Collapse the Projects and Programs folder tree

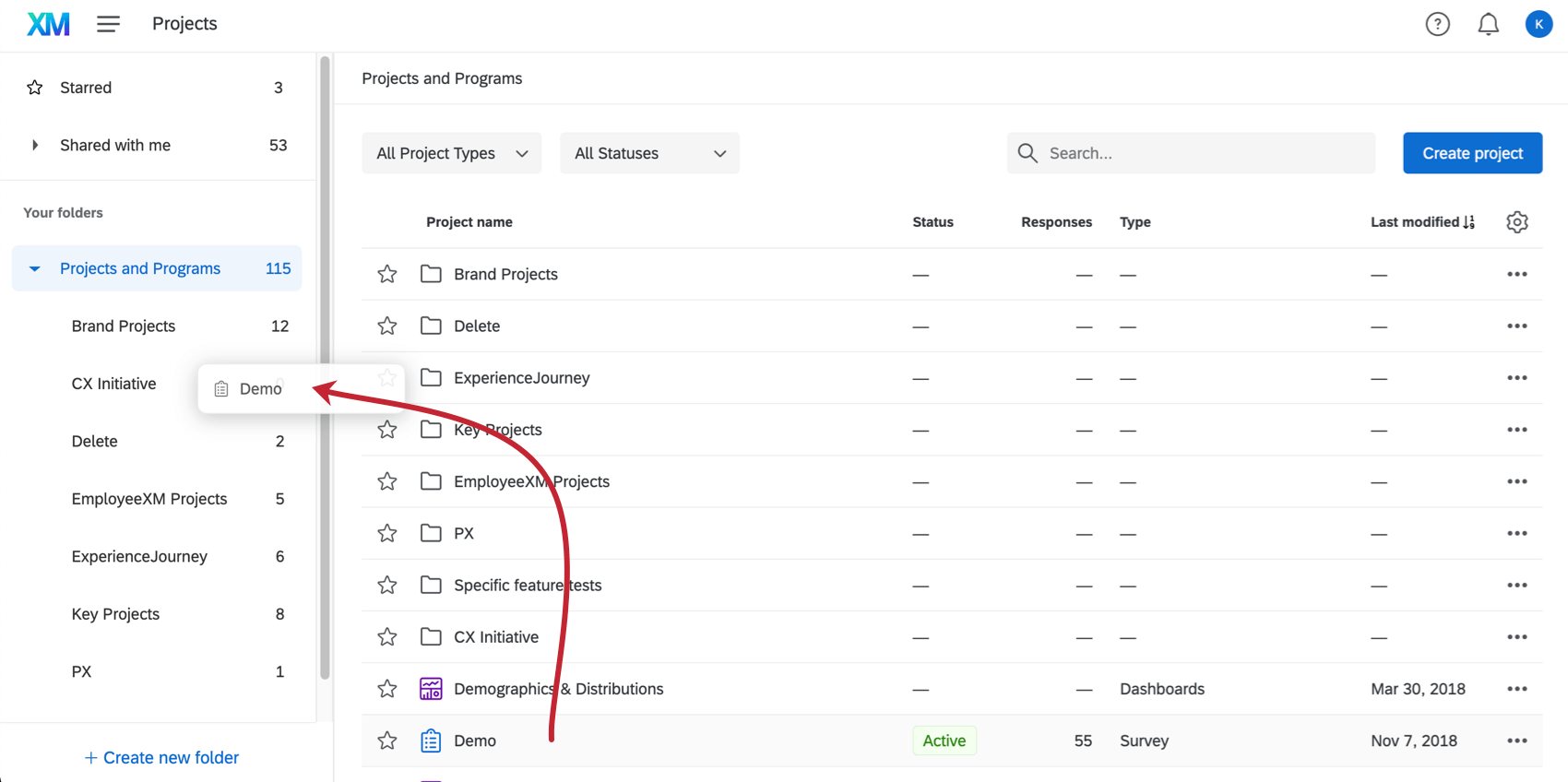[35, 268]
